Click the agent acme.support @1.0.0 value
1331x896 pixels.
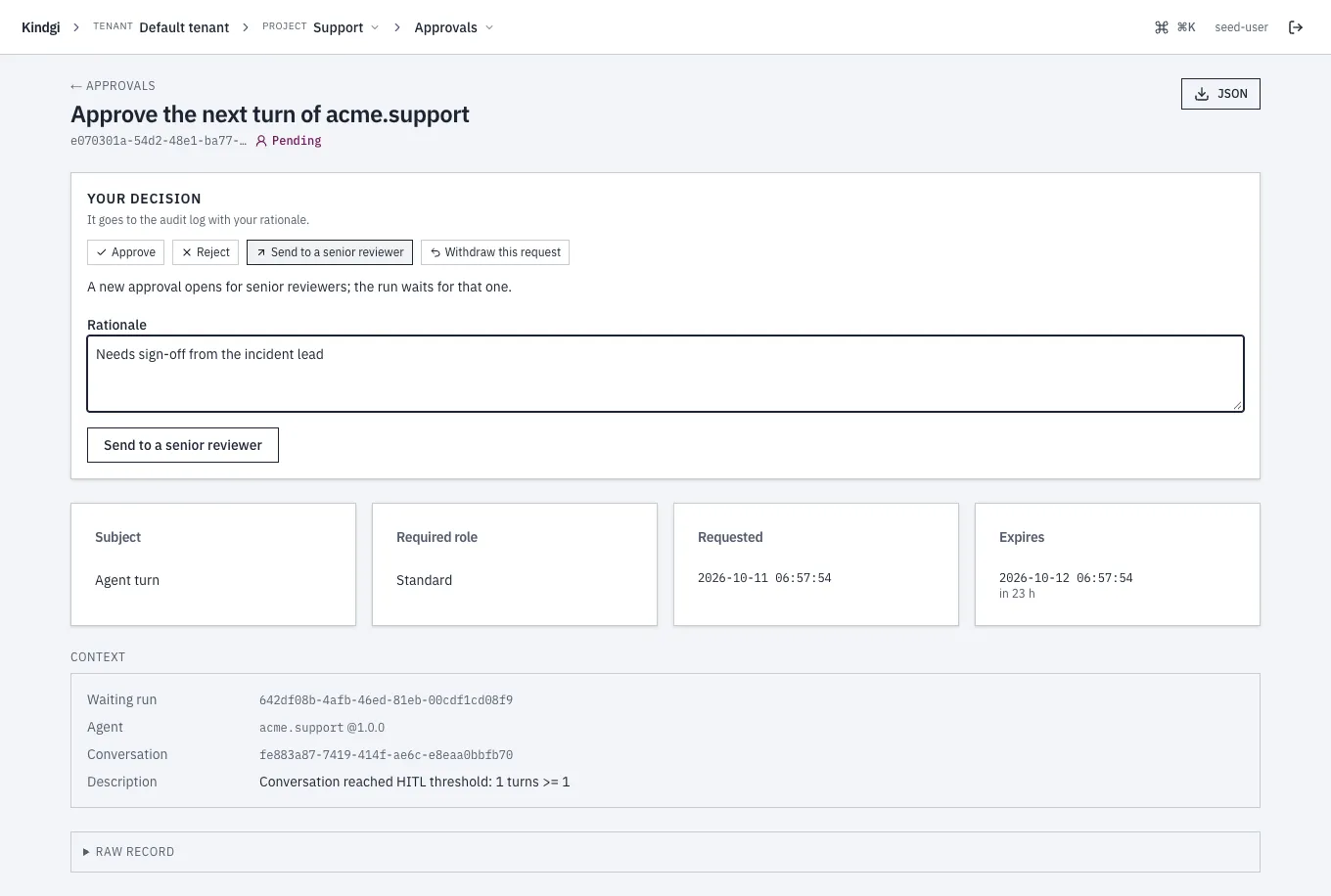[x=322, y=728]
